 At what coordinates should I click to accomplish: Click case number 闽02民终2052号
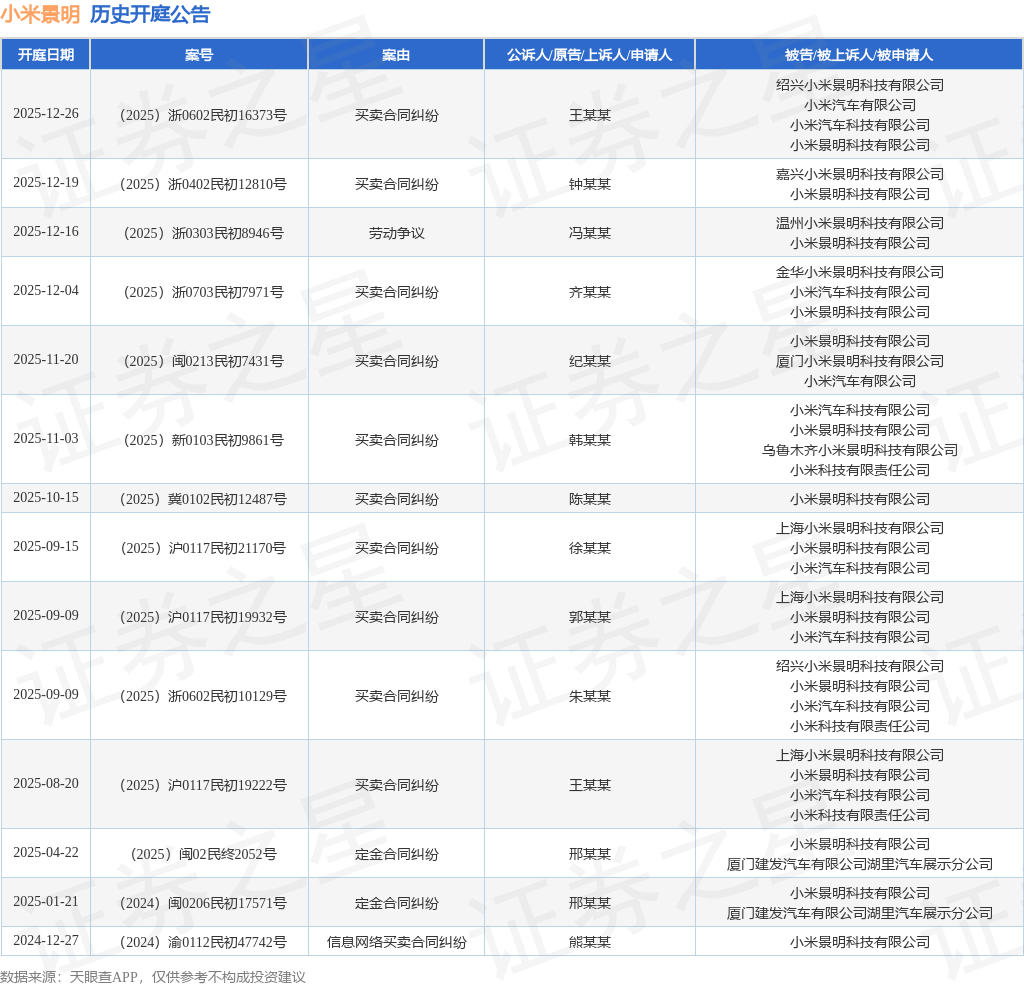point(203,854)
